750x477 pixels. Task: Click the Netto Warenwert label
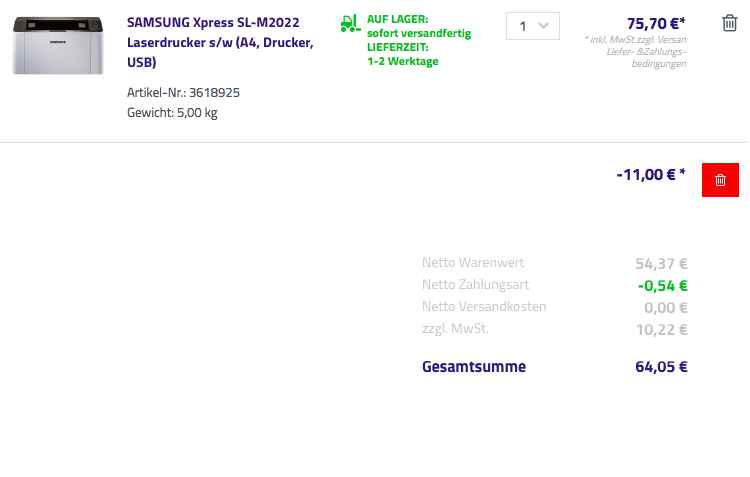pyautogui.click(x=473, y=263)
